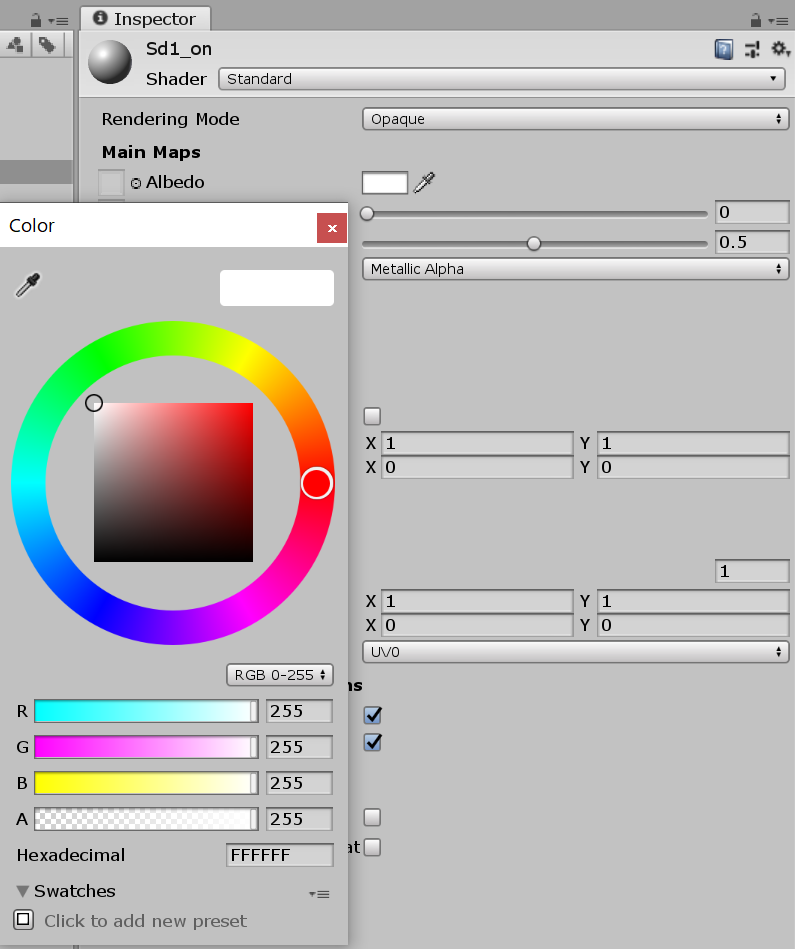This screenshot has height=949, width=795.
Task: Click the smoothness value field showing 0.5
Action: point(752,242)
